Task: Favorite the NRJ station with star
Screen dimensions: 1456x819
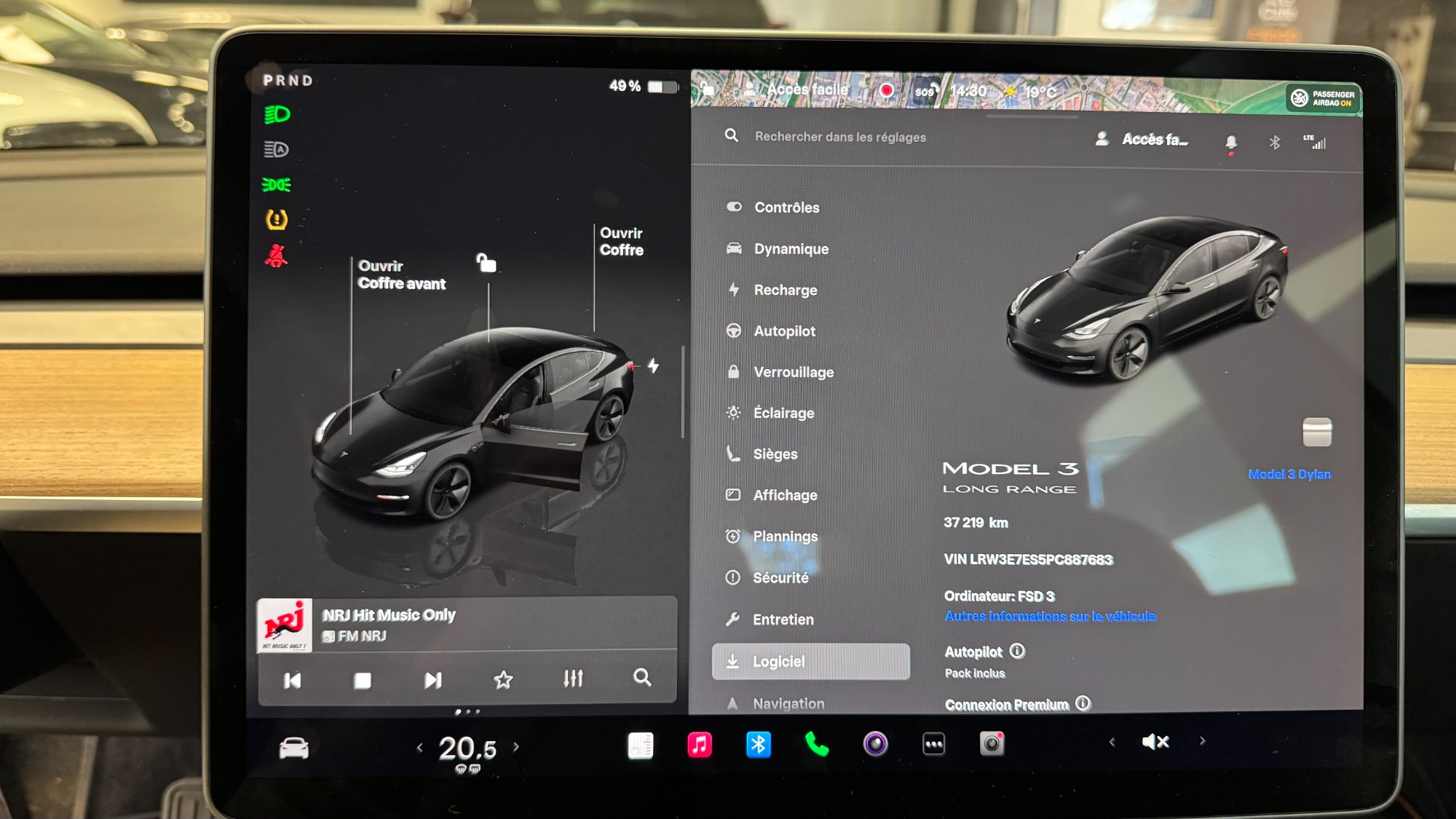Action: (x=503, y=680)
